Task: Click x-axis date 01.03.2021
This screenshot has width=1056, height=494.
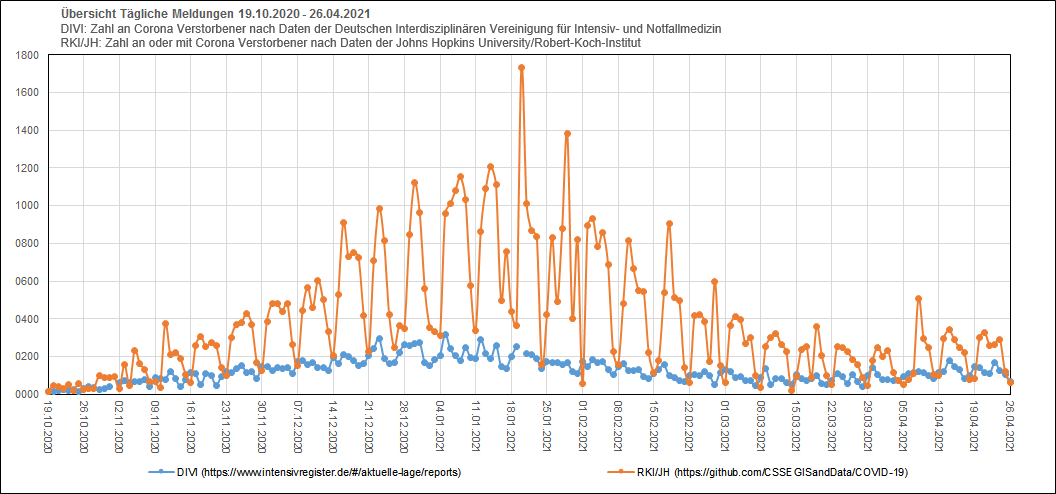Action: click(x=726, y=427)
